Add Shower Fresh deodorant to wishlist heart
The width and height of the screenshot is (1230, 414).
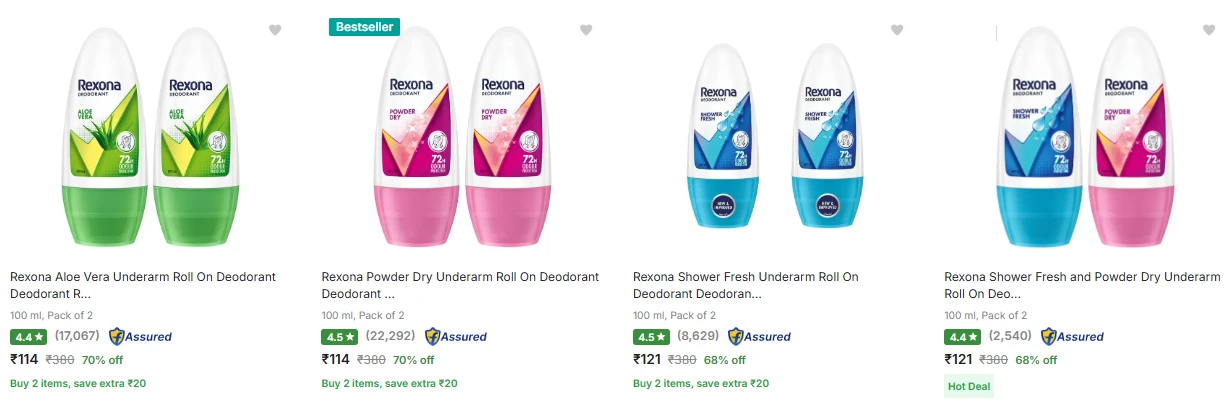[897, 30]
